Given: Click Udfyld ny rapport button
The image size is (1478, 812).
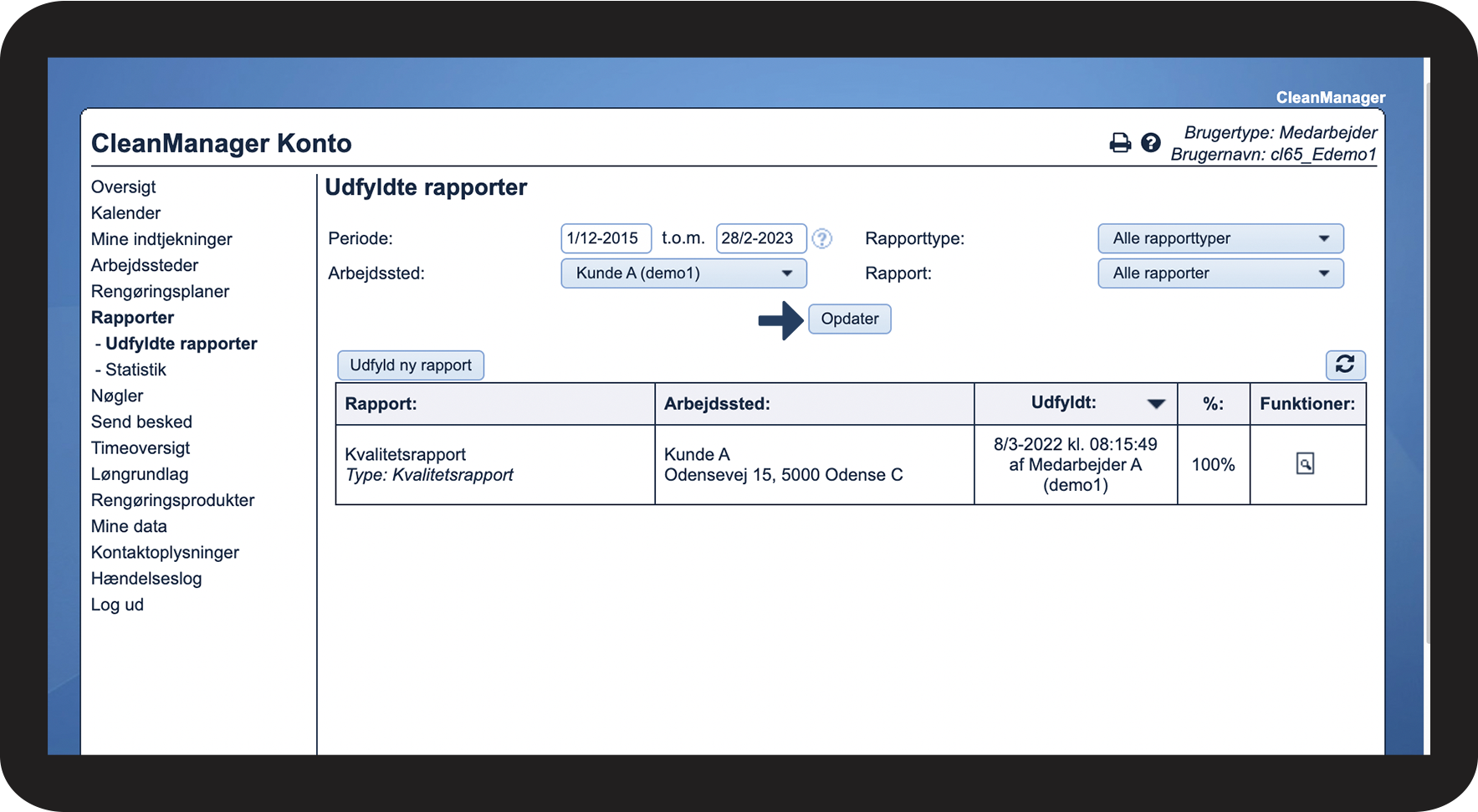Looking at the screenshot, I should (x=410, y=365).
